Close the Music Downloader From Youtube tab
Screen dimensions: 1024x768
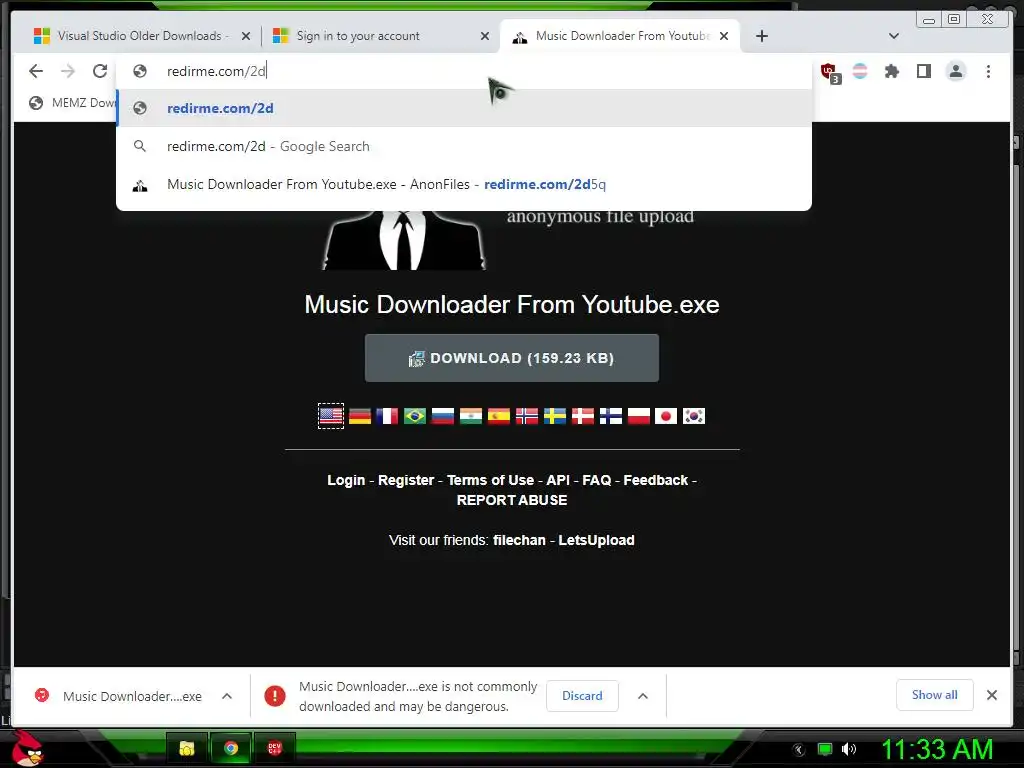pos(724,36)
